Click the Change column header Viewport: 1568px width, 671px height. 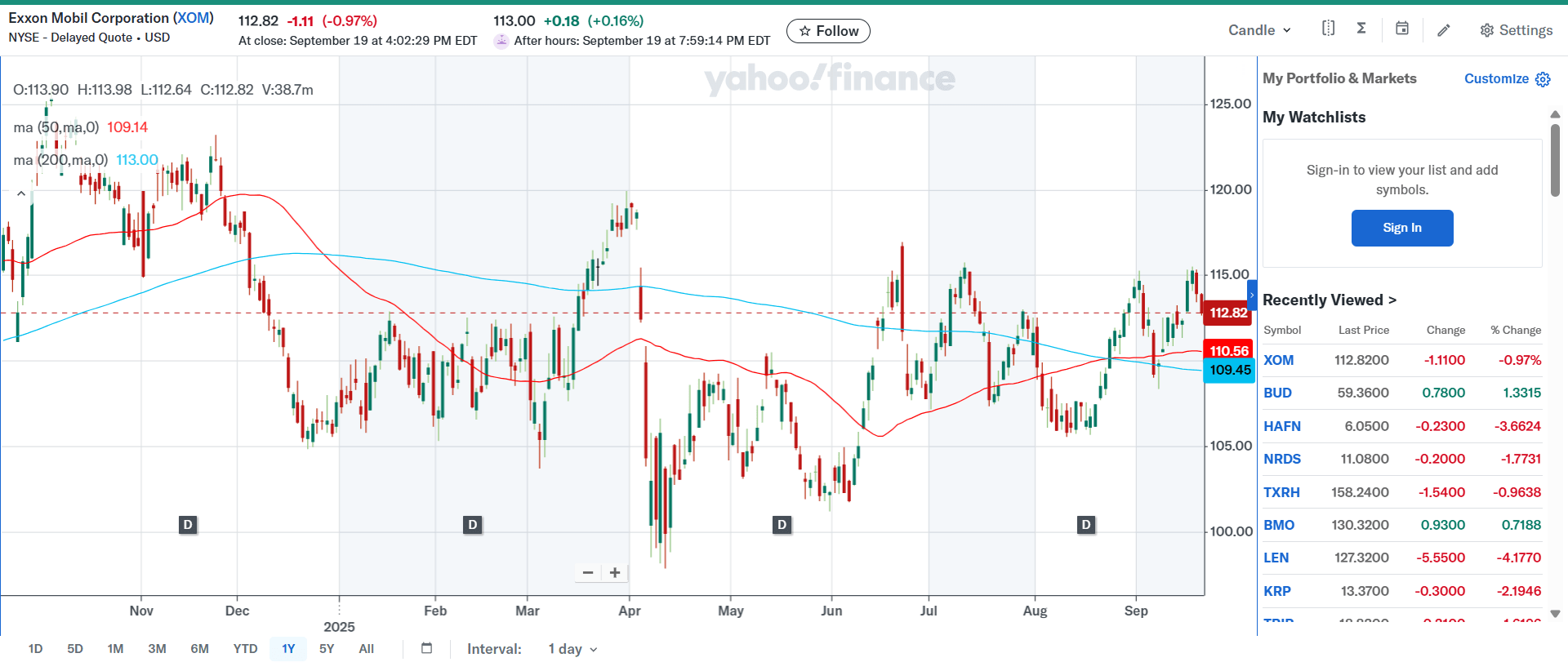point(1445,330)
